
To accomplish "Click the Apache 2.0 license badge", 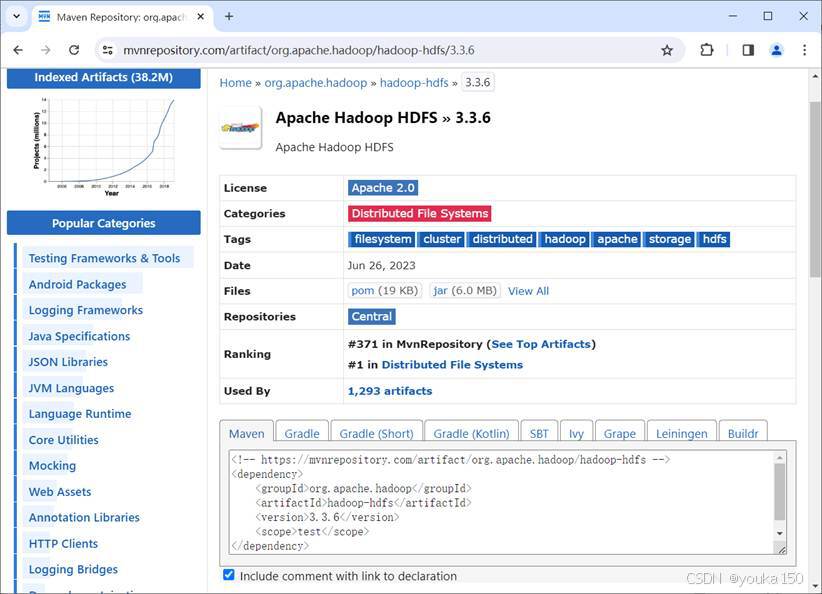I will 383,188.
